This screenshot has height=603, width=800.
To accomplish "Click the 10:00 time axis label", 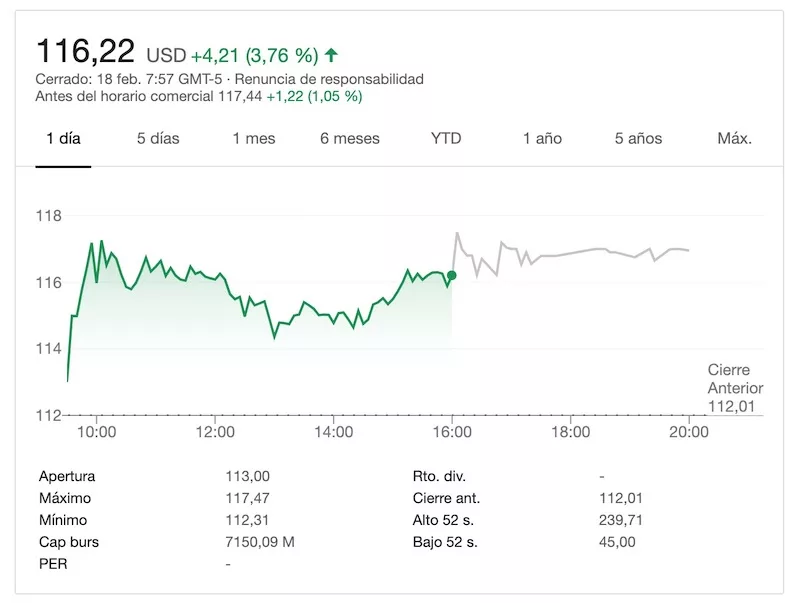I will (x=97, y=432).
